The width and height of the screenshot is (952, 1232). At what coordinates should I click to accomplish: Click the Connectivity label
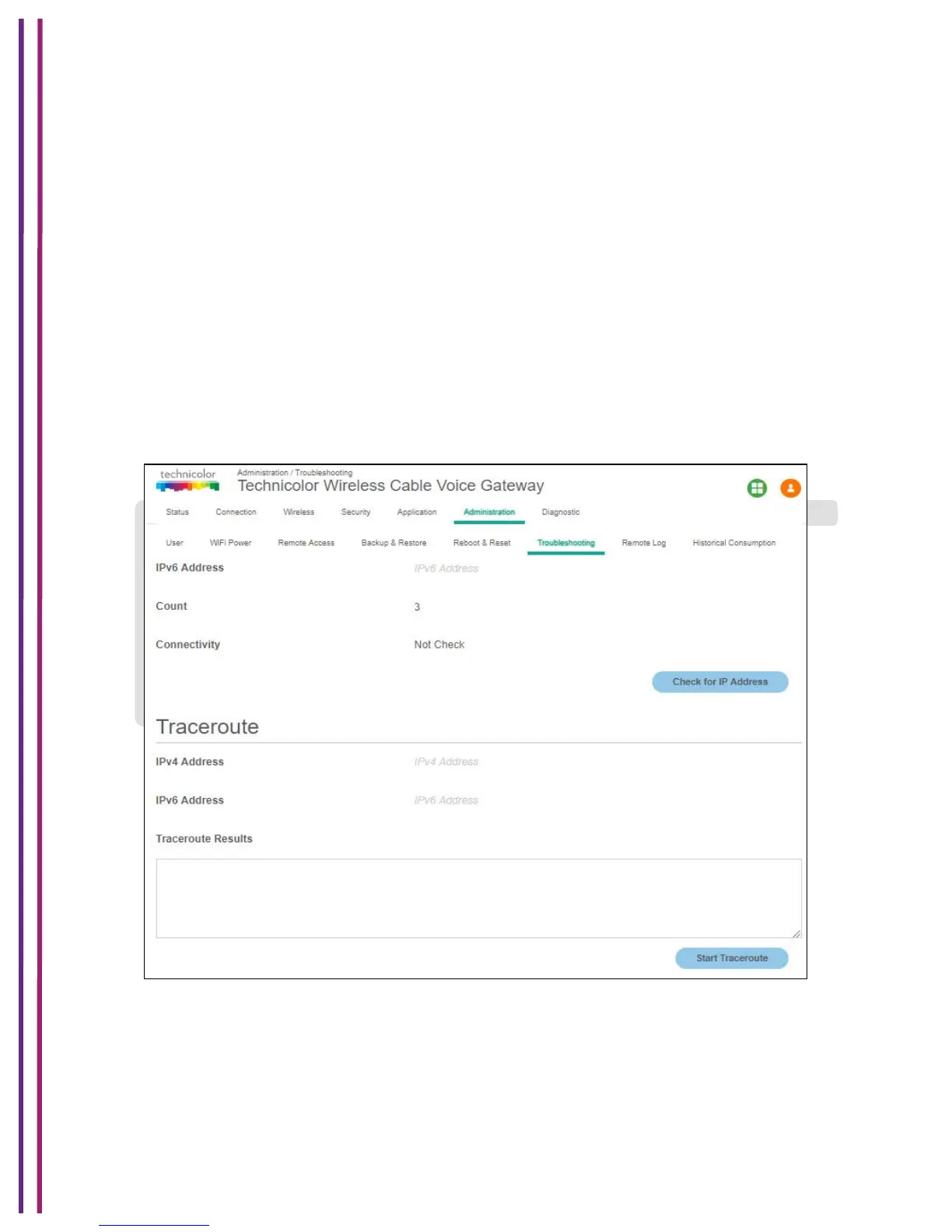187,645
